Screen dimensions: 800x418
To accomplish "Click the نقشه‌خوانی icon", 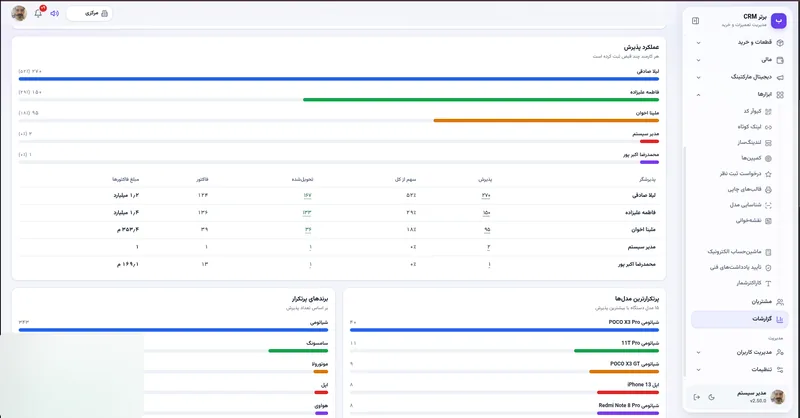I will coord(768,221).
